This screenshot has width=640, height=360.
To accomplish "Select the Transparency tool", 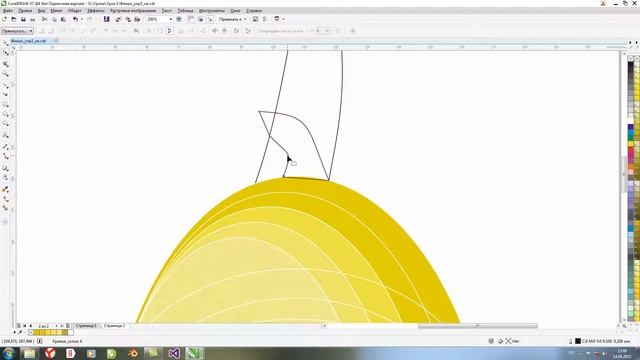I will (x=5, y=178).
